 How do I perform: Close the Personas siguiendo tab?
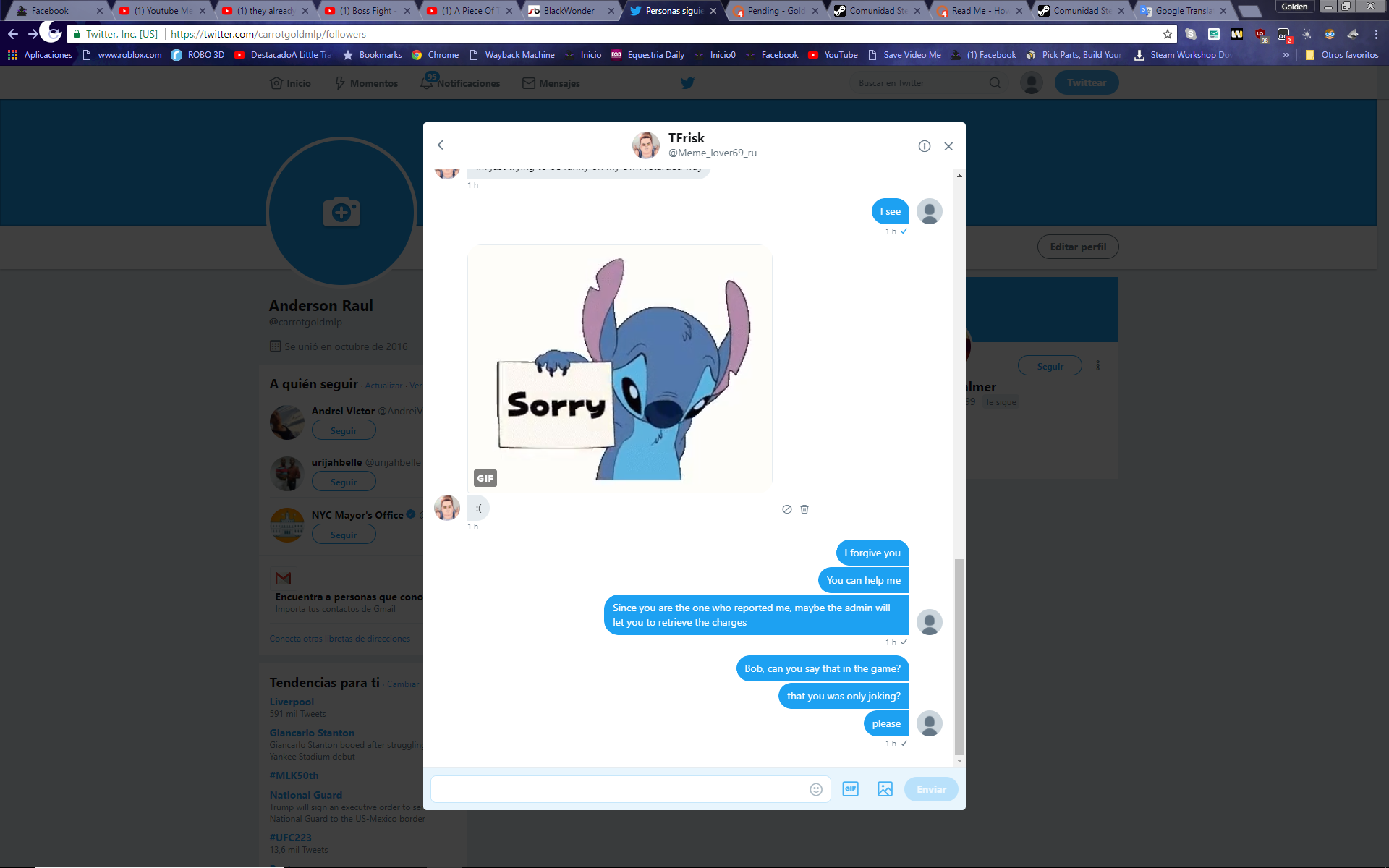(x=713, y=11)
